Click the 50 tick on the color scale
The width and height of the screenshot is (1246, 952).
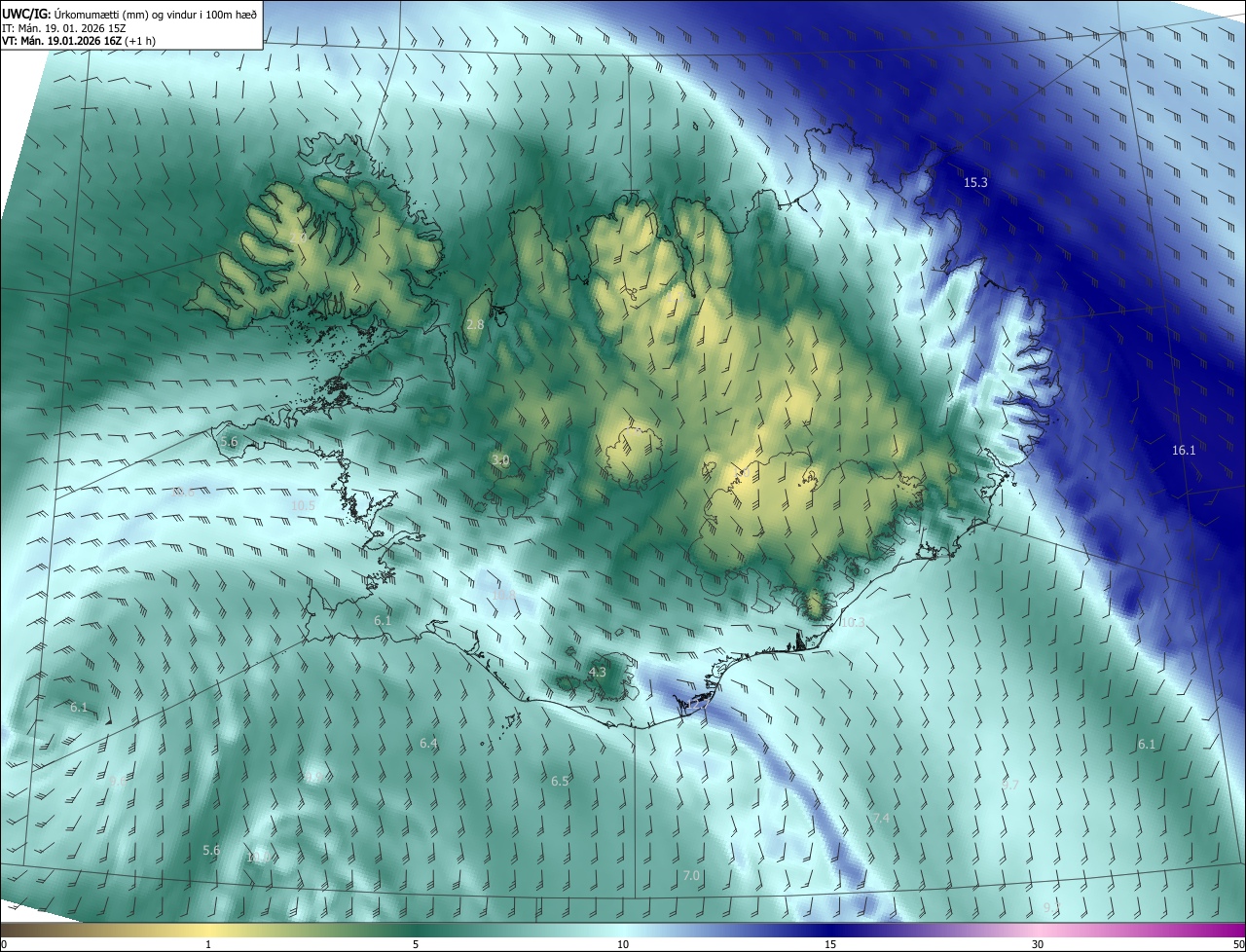tap(1238, 944)
